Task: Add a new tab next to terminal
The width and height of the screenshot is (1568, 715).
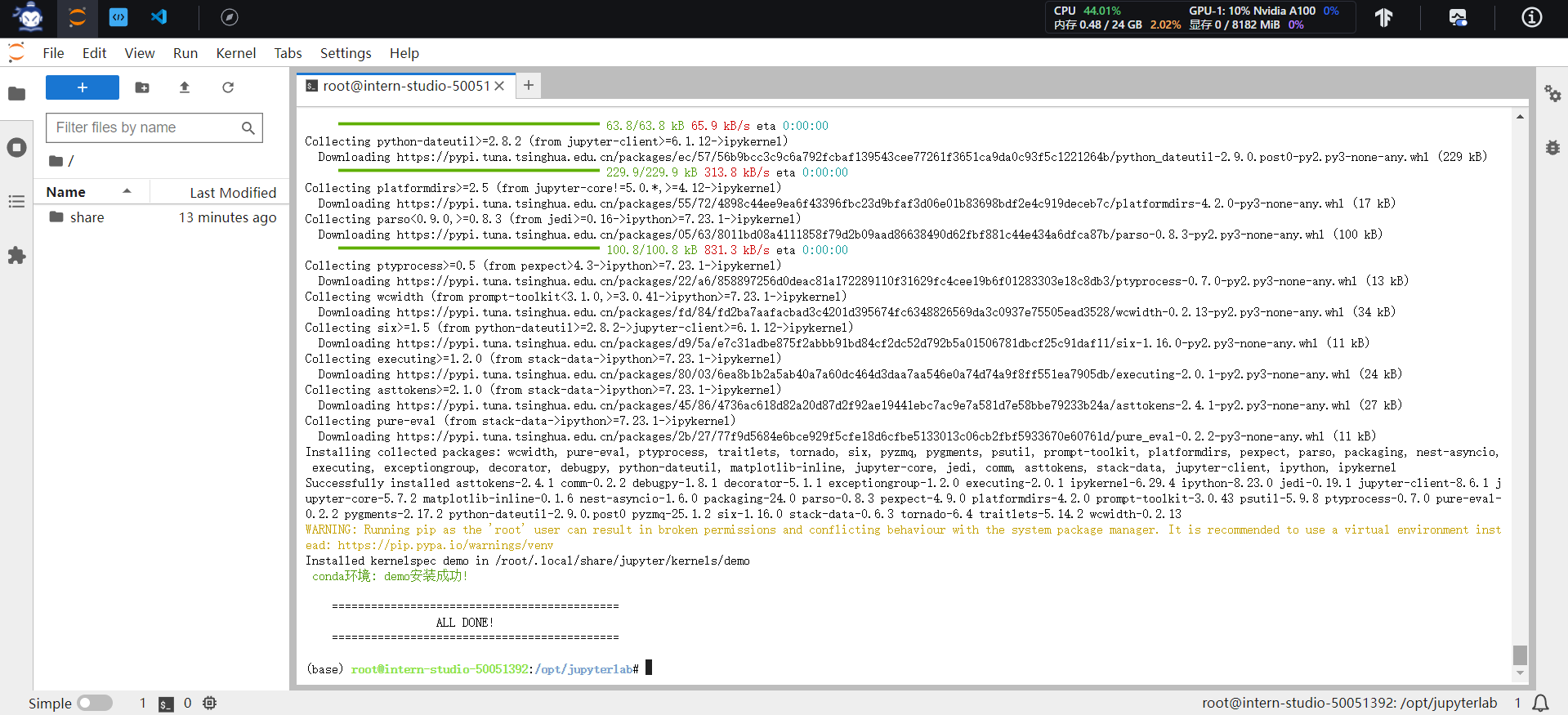Action: coord(529,86)
